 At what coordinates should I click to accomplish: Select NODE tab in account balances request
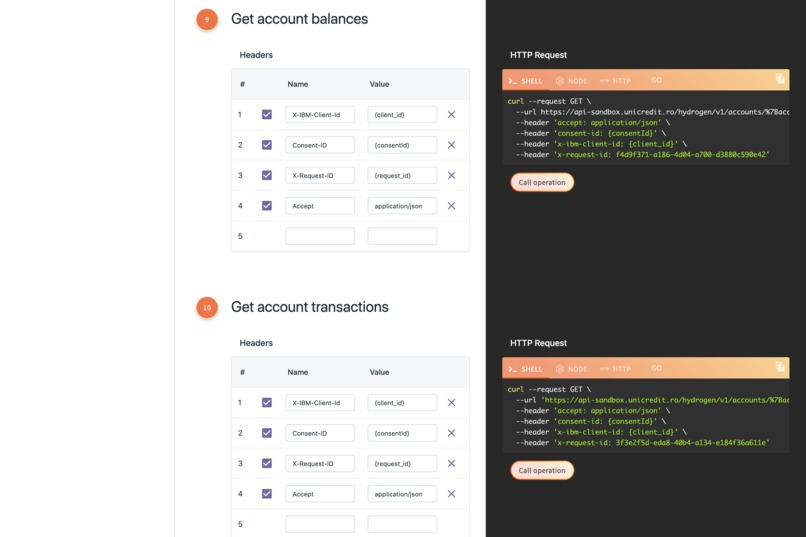[571, 81]
